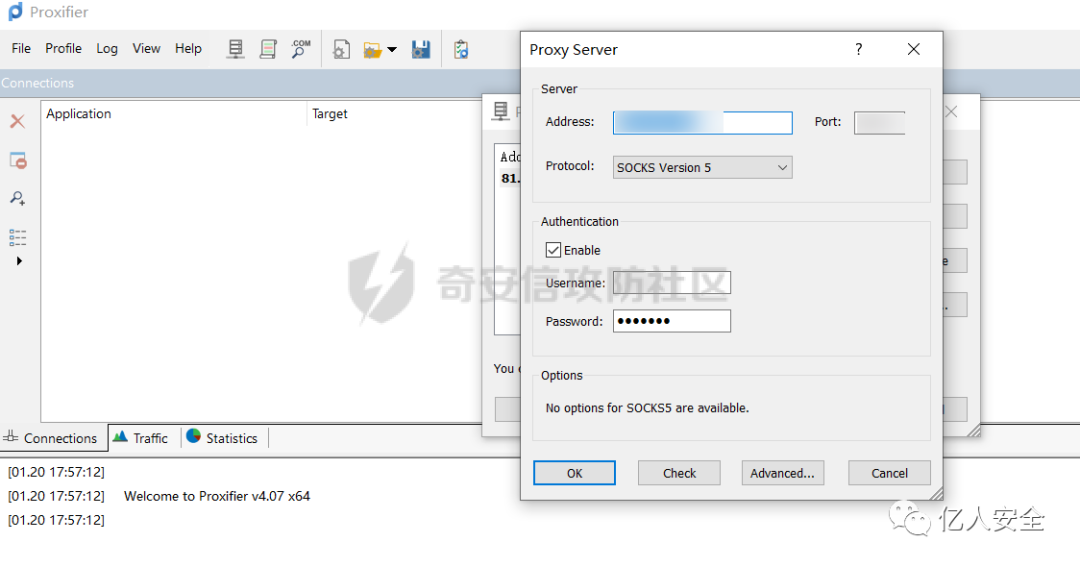Open the File menu
Image resolution: width=1080 pixels, height=567 pixels.
coord(21,48)
